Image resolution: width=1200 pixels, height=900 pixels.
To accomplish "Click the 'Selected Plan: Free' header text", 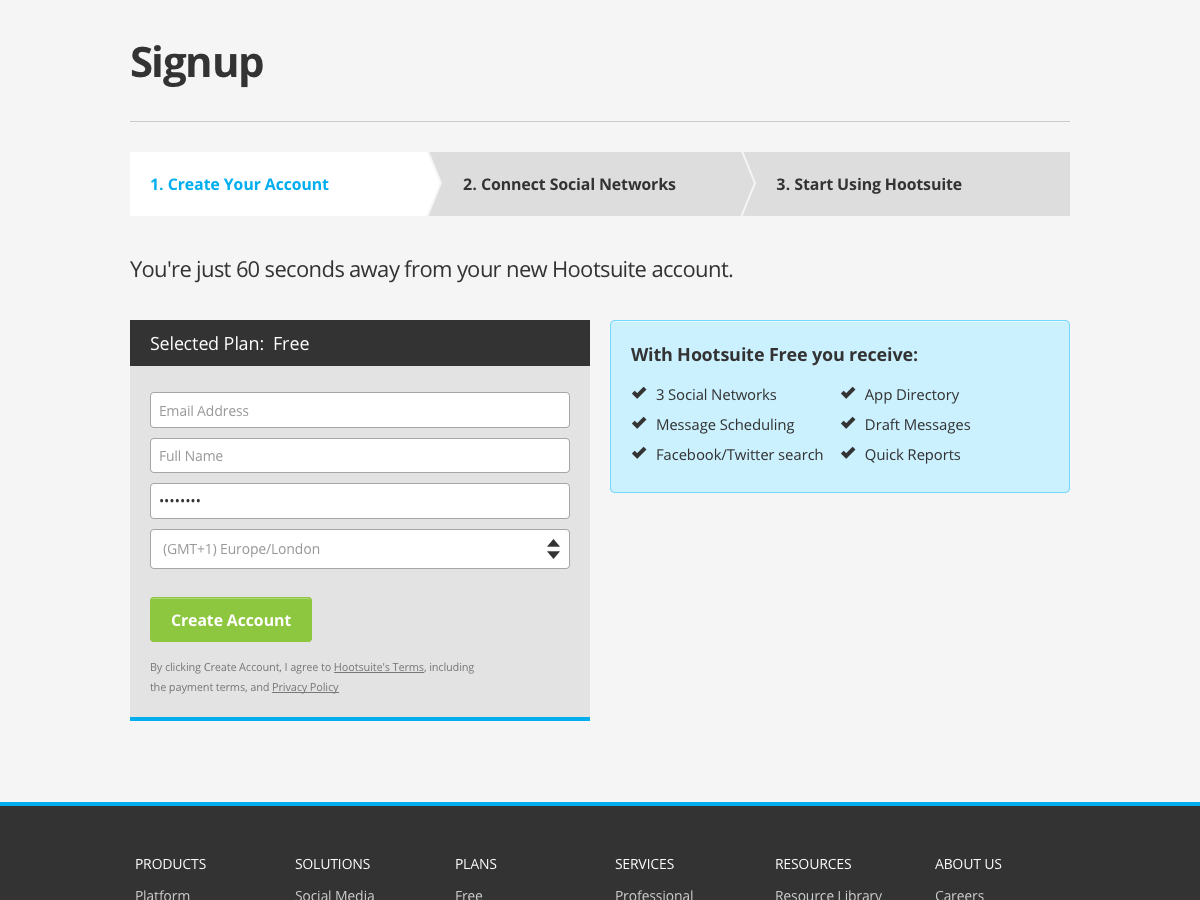I will click(230, 344).
